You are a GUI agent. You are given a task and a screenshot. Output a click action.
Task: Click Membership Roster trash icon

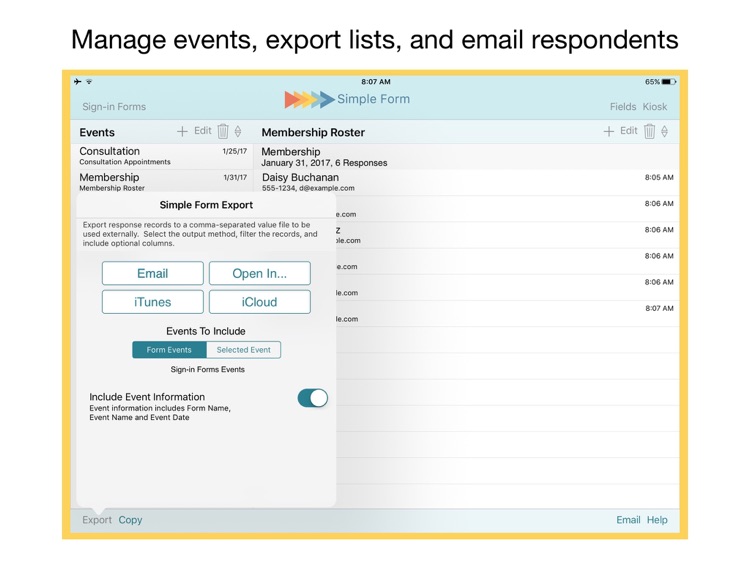(x=649, y=131)
